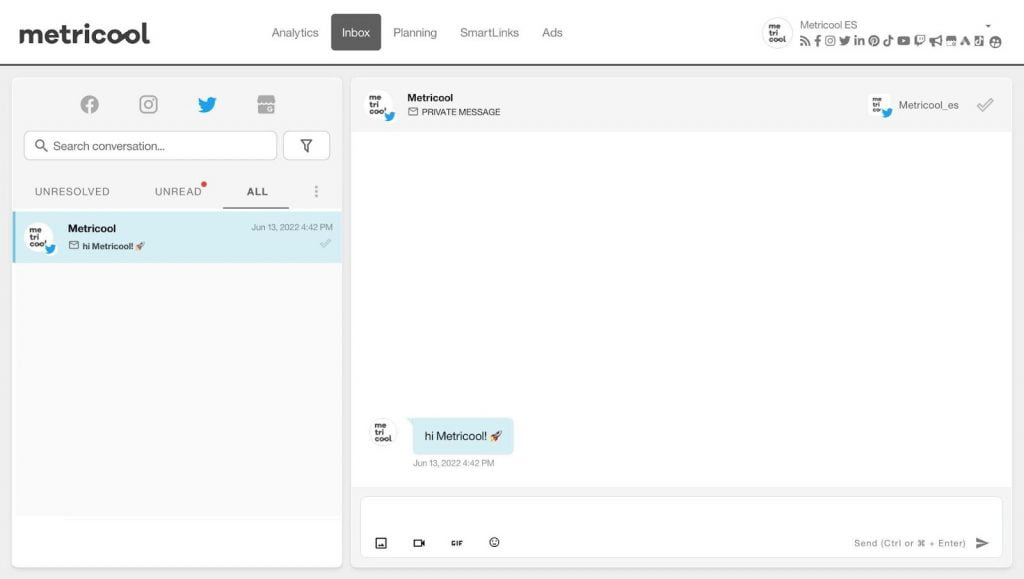Image resolution: width=1024 pixels, height=579 pixels.
Task: Click Metricool avatar in conversation header
Action: [x=379, y=105]
